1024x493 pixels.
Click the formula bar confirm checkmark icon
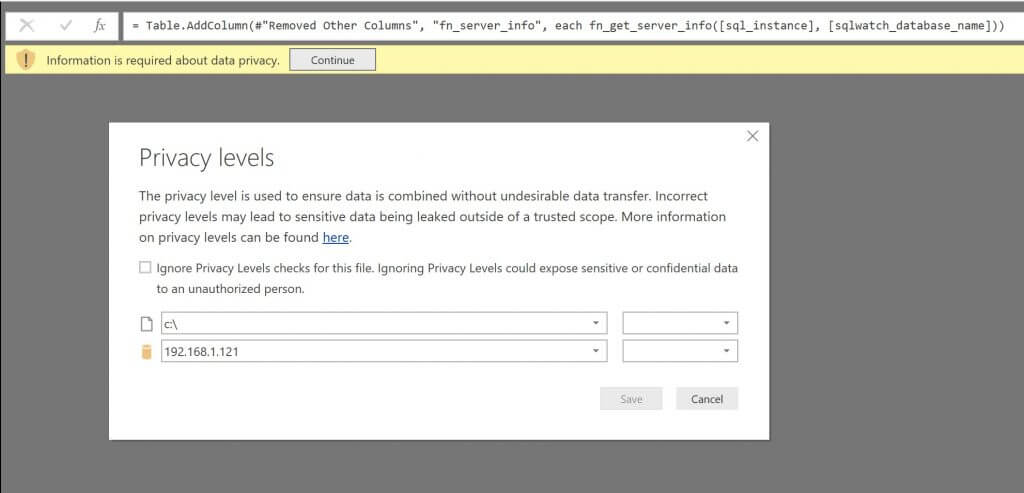65,25
